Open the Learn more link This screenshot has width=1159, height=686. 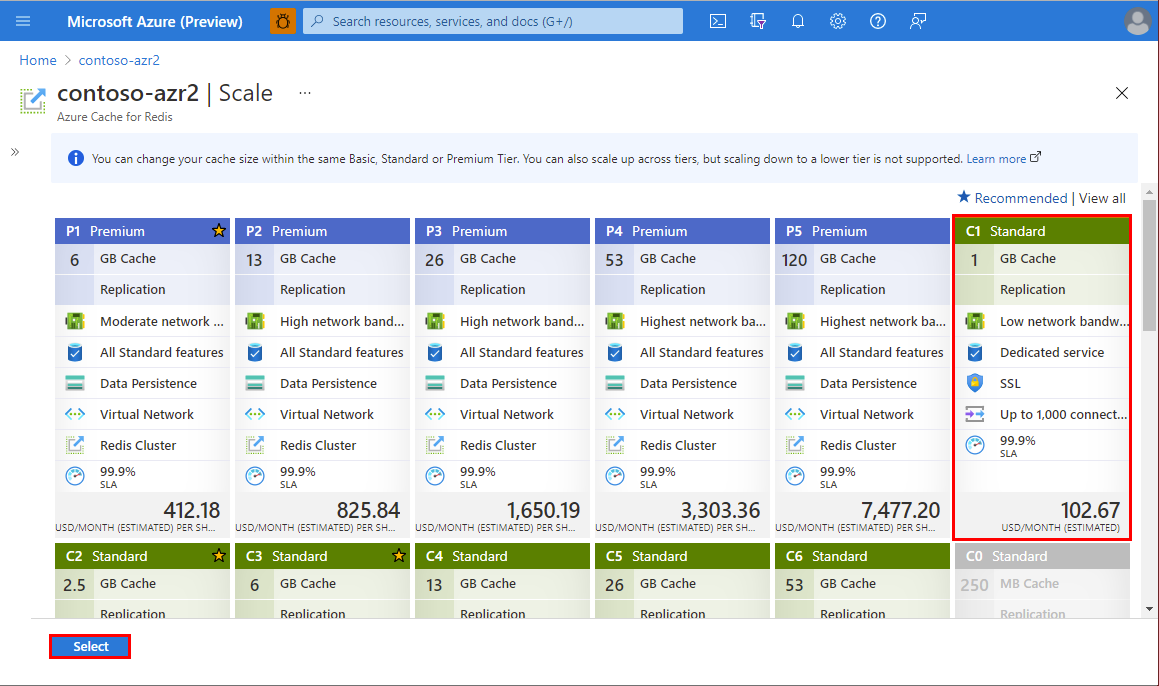[x=997, y=158]
